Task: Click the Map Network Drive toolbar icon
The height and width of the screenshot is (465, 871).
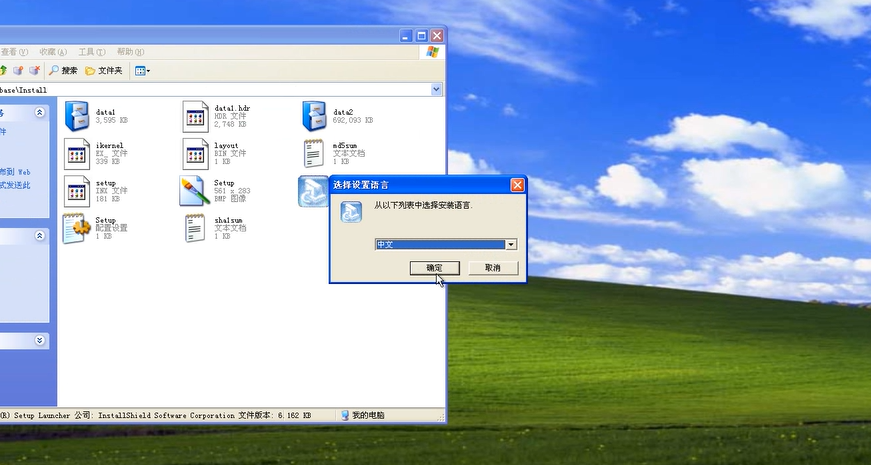Action: coord(18,71)
